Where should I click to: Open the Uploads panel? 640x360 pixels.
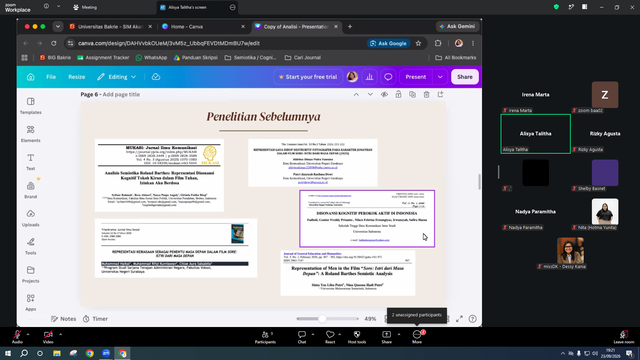(x=31, y=218)
